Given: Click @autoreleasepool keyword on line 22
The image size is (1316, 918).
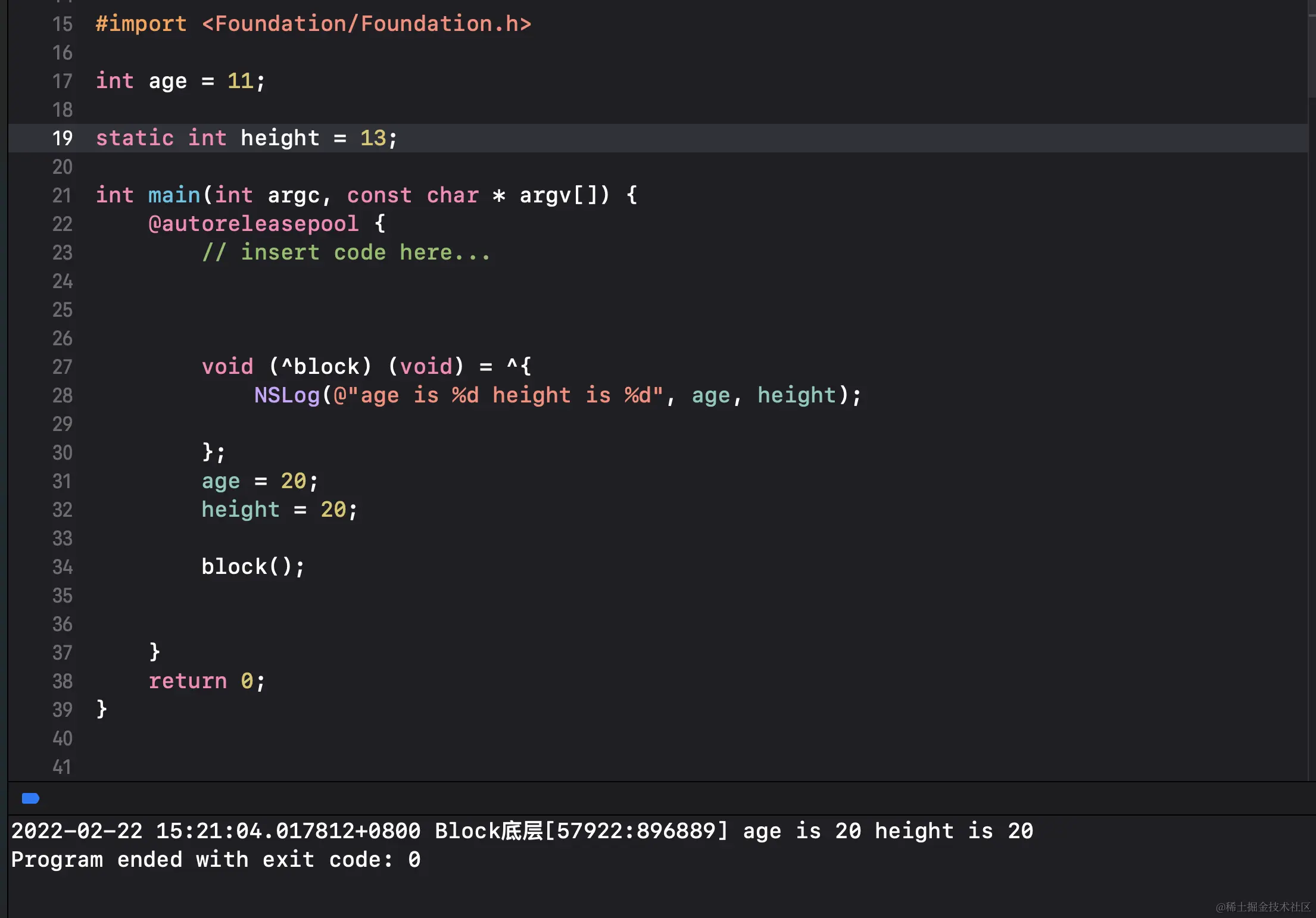Looking at the screenshot, I should [x=253, y=224].
